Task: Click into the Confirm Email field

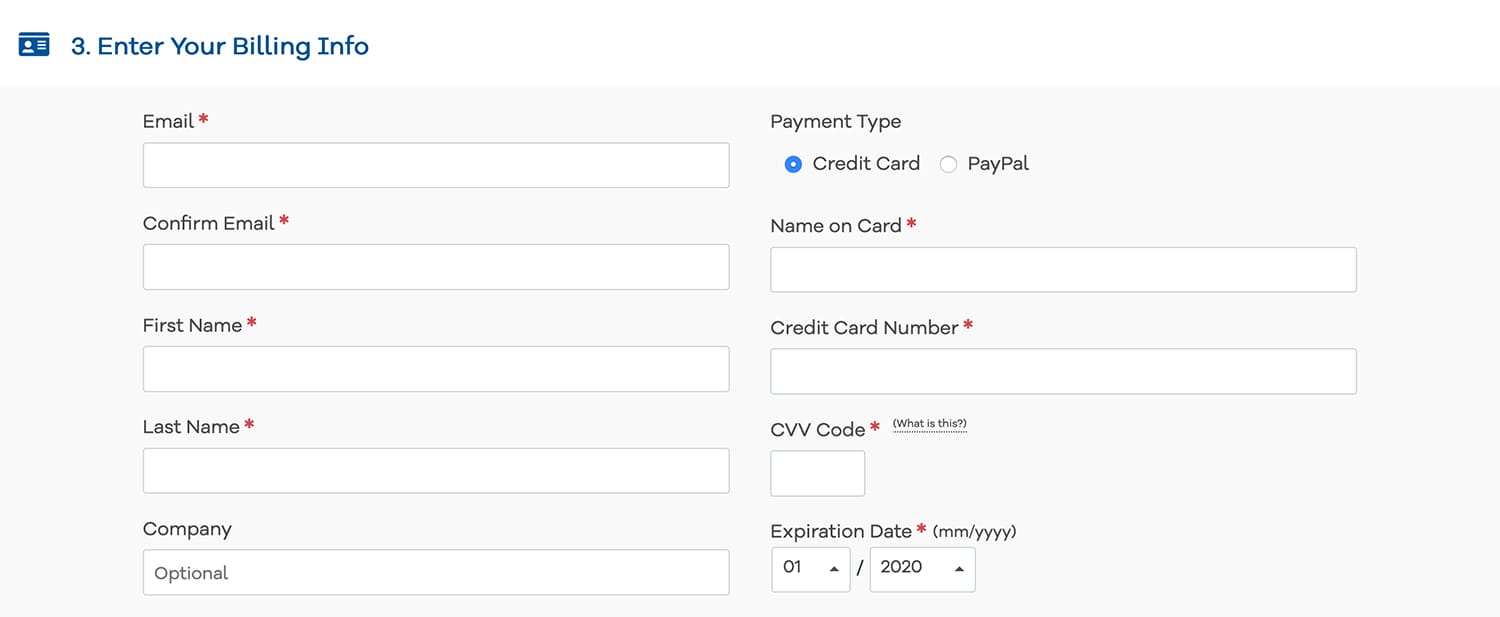Action: tap(436, 267)
